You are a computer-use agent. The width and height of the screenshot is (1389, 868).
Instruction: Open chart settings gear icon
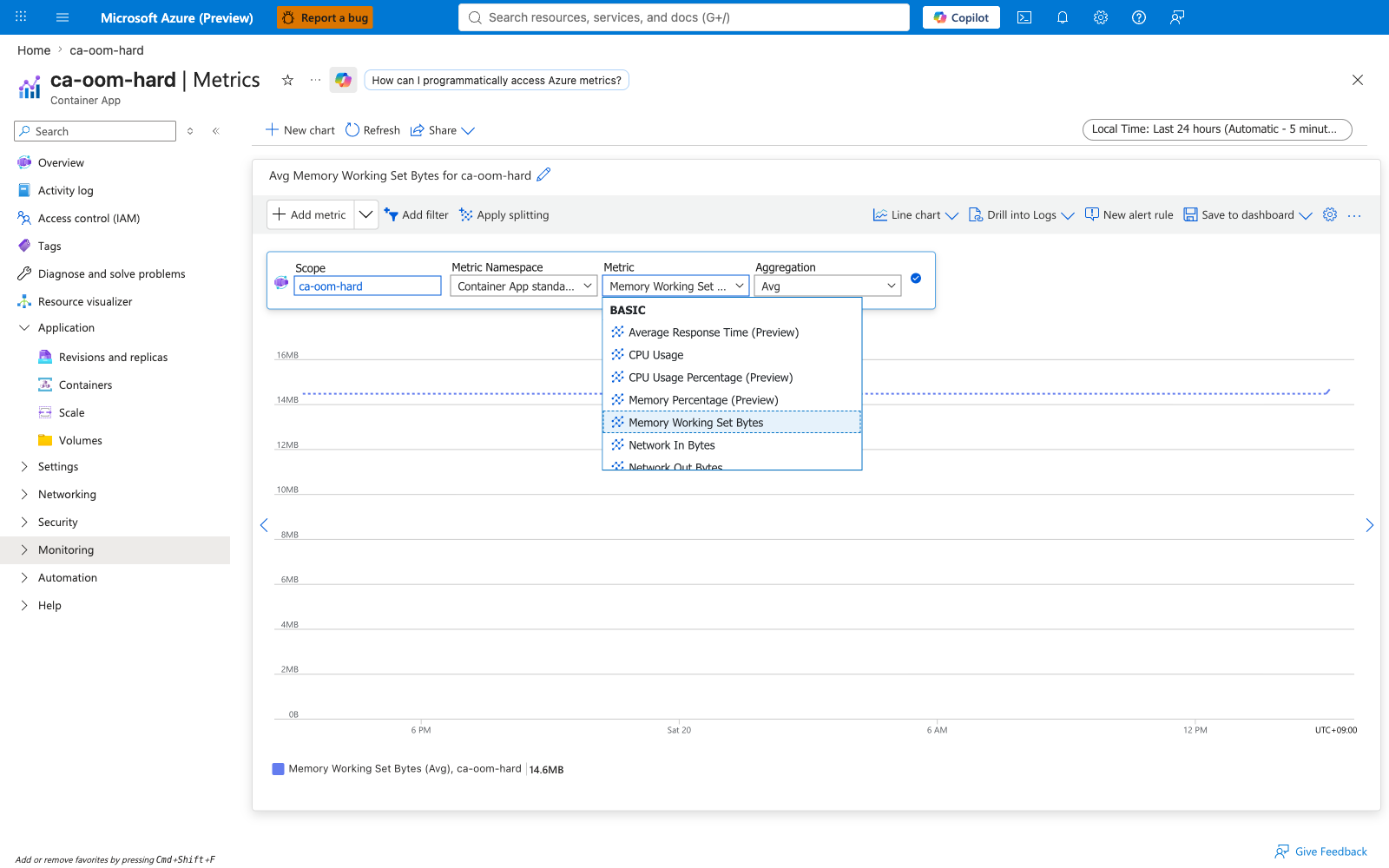[x=1330, y=214]
